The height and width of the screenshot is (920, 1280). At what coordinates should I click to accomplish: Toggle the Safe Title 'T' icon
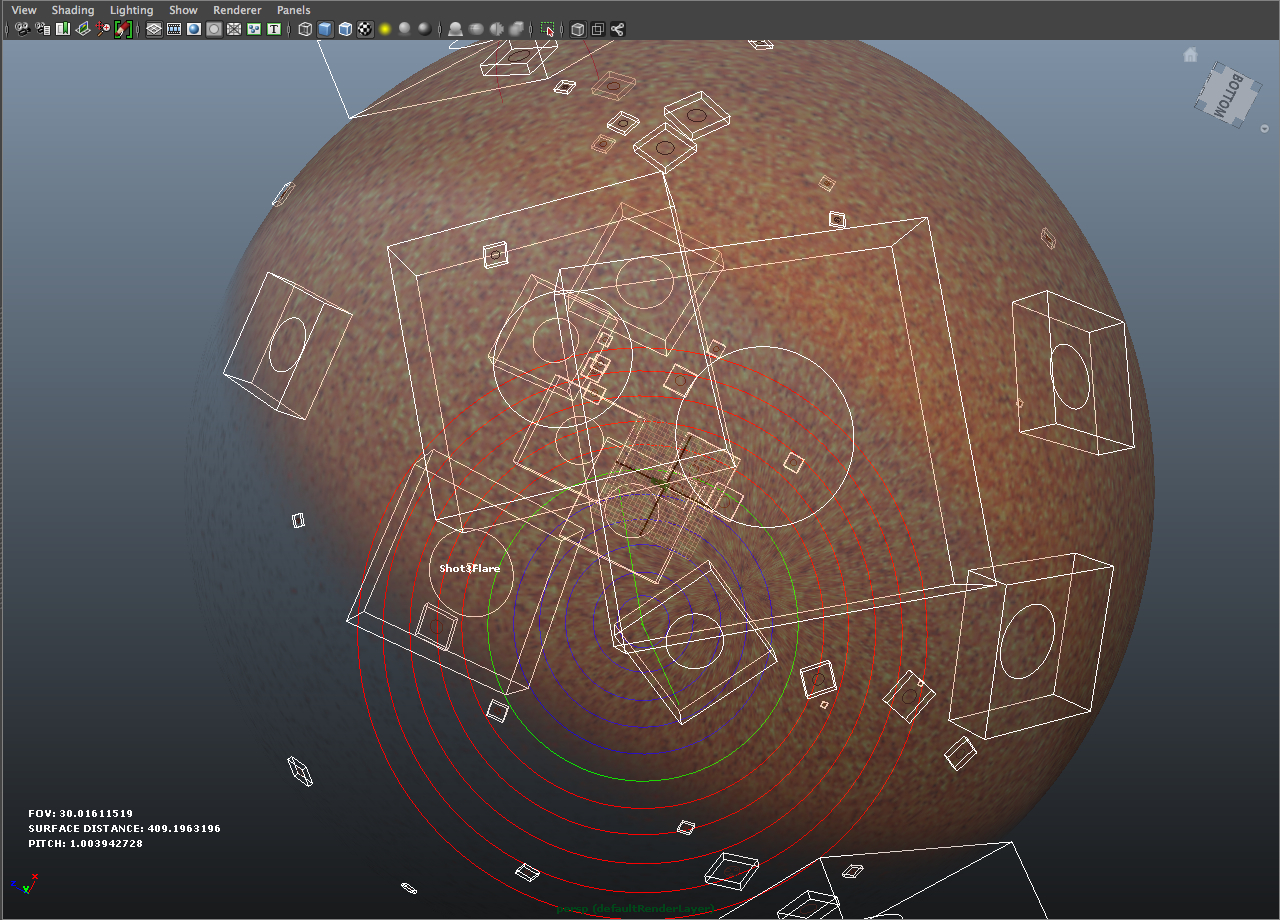(274, 29)
